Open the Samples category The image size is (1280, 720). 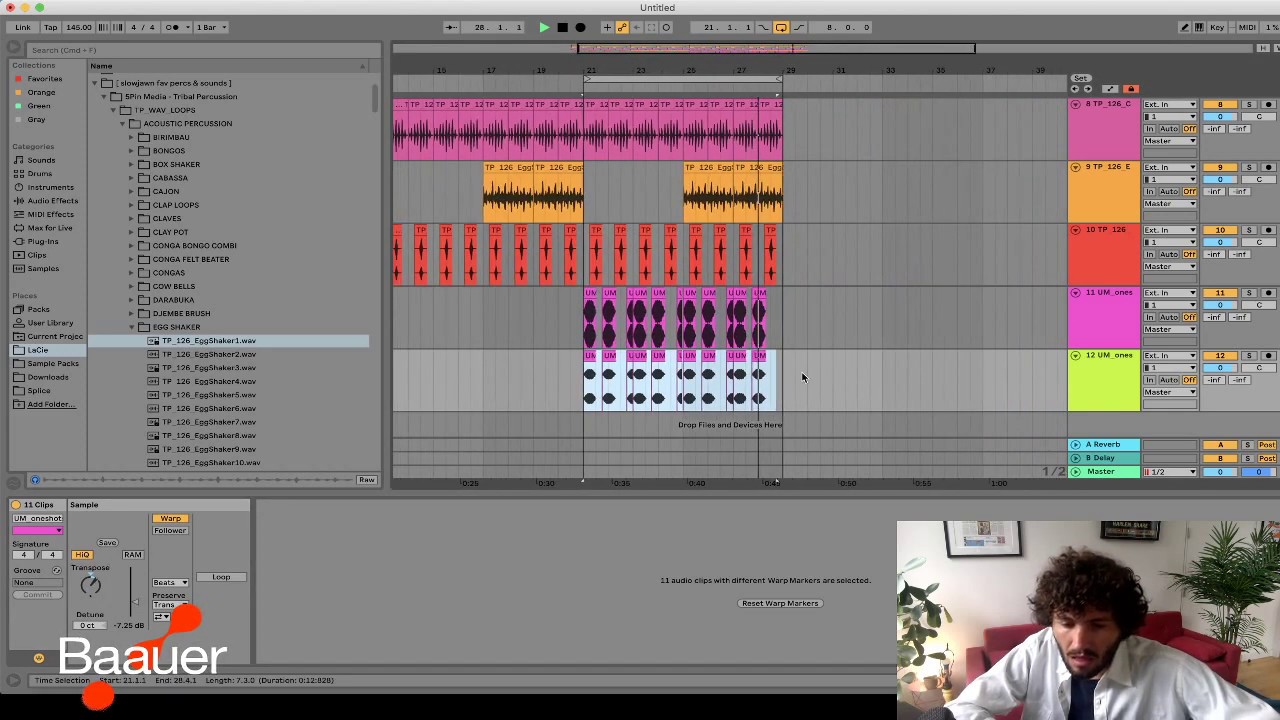(43, 268)
